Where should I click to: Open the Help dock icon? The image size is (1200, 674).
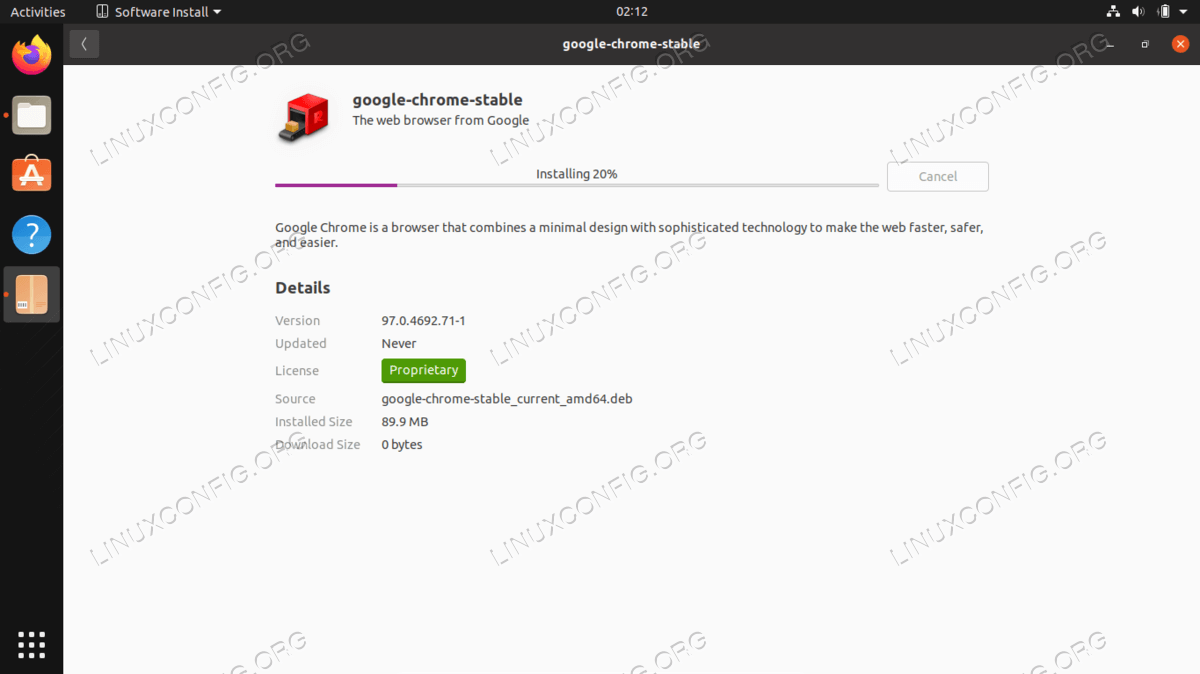pos(31,235)
